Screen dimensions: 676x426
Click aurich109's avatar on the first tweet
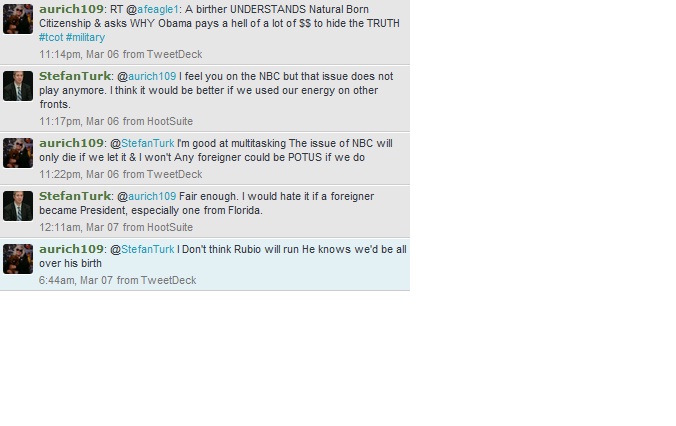coord(18,19)
